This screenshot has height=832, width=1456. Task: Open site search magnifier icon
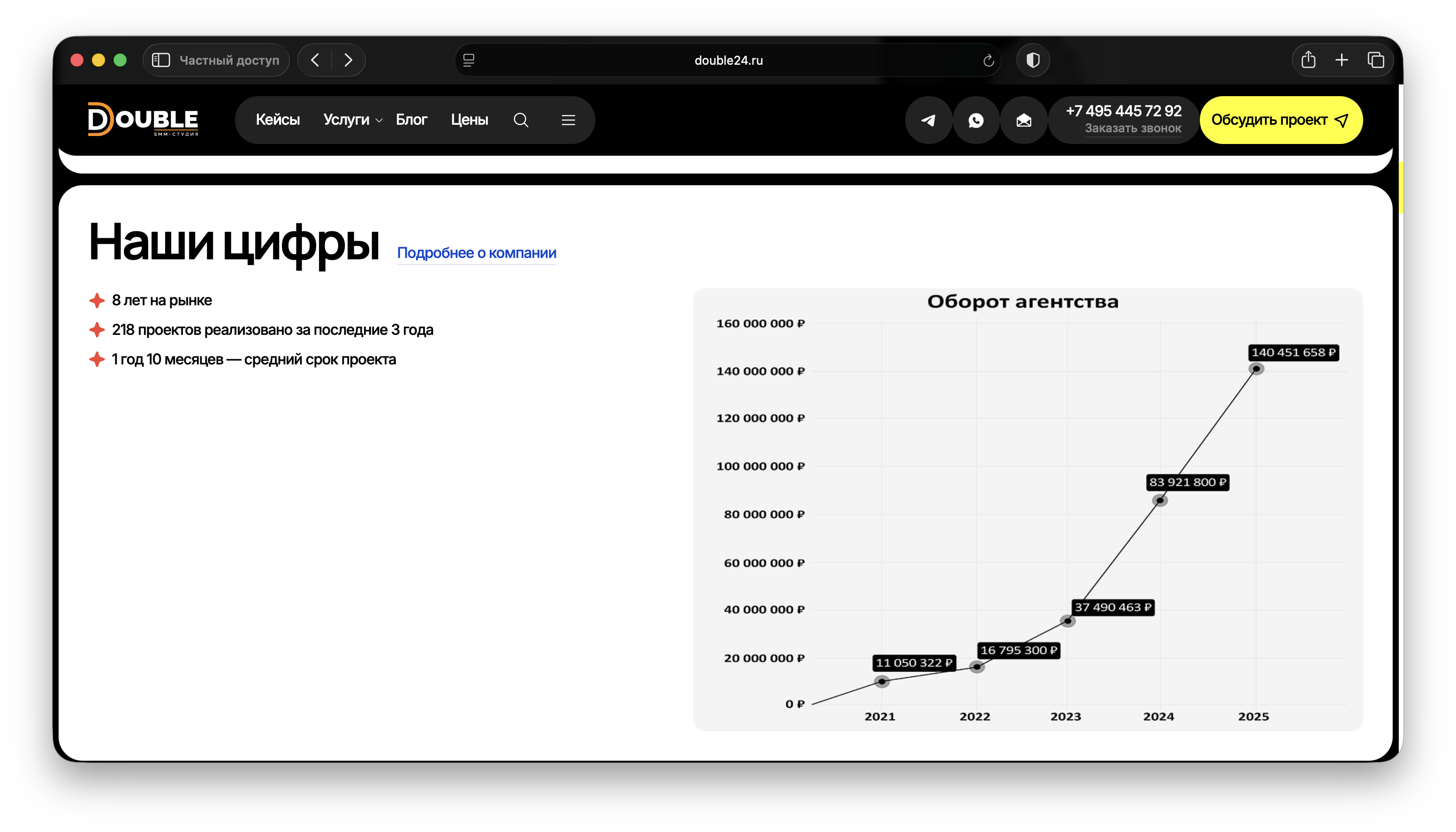click(x=521, y=120)
